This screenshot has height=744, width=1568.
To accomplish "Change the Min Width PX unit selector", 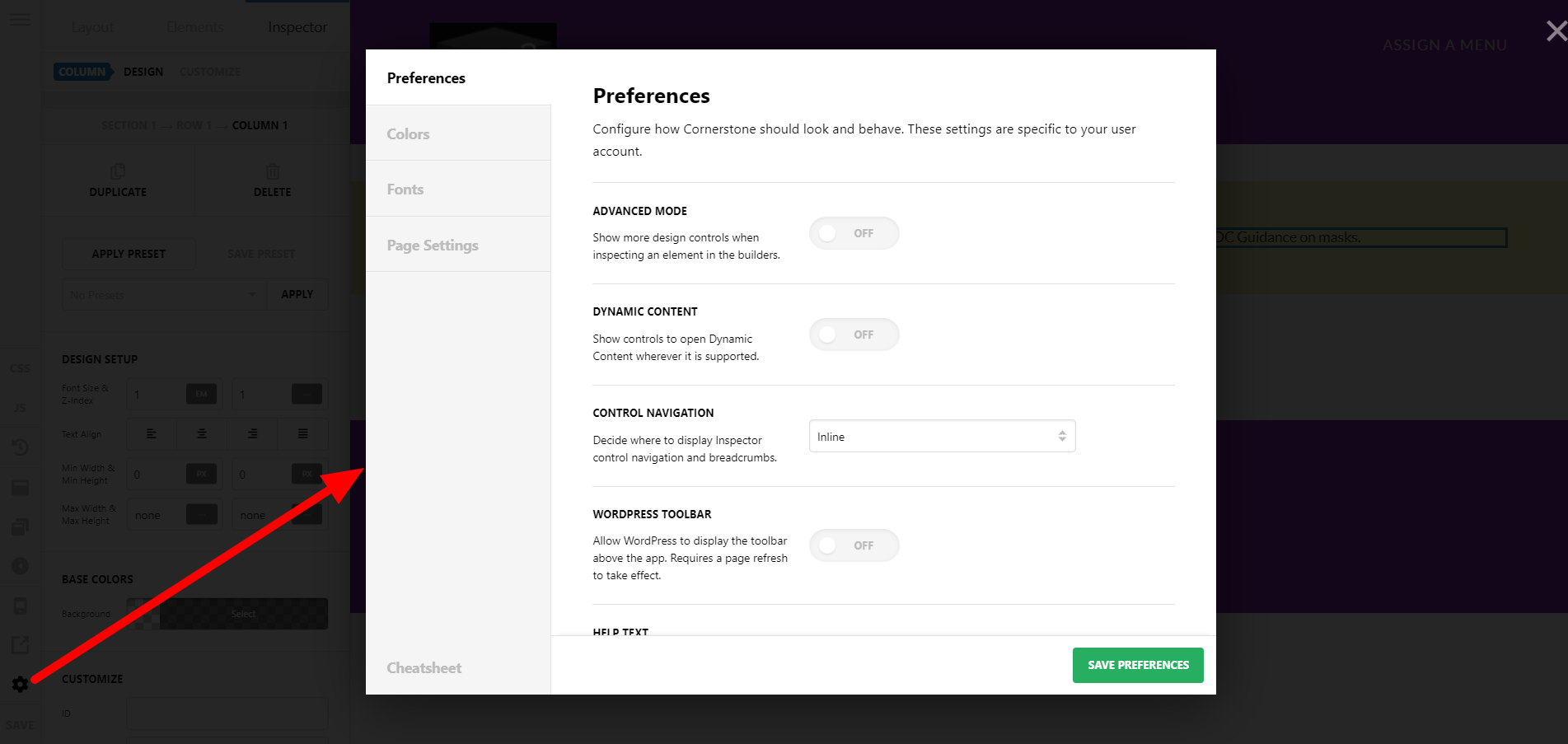I will coord(201,474).
